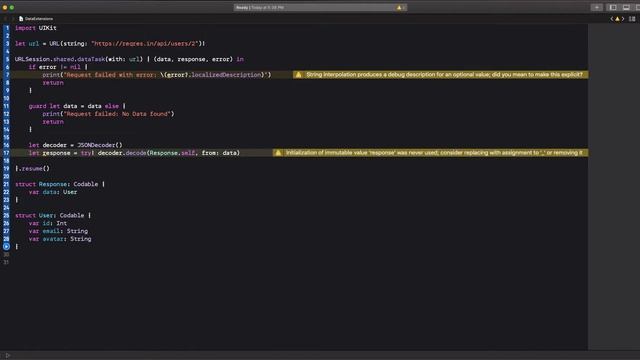Click line number 1 in gutter

coord(7,28)
